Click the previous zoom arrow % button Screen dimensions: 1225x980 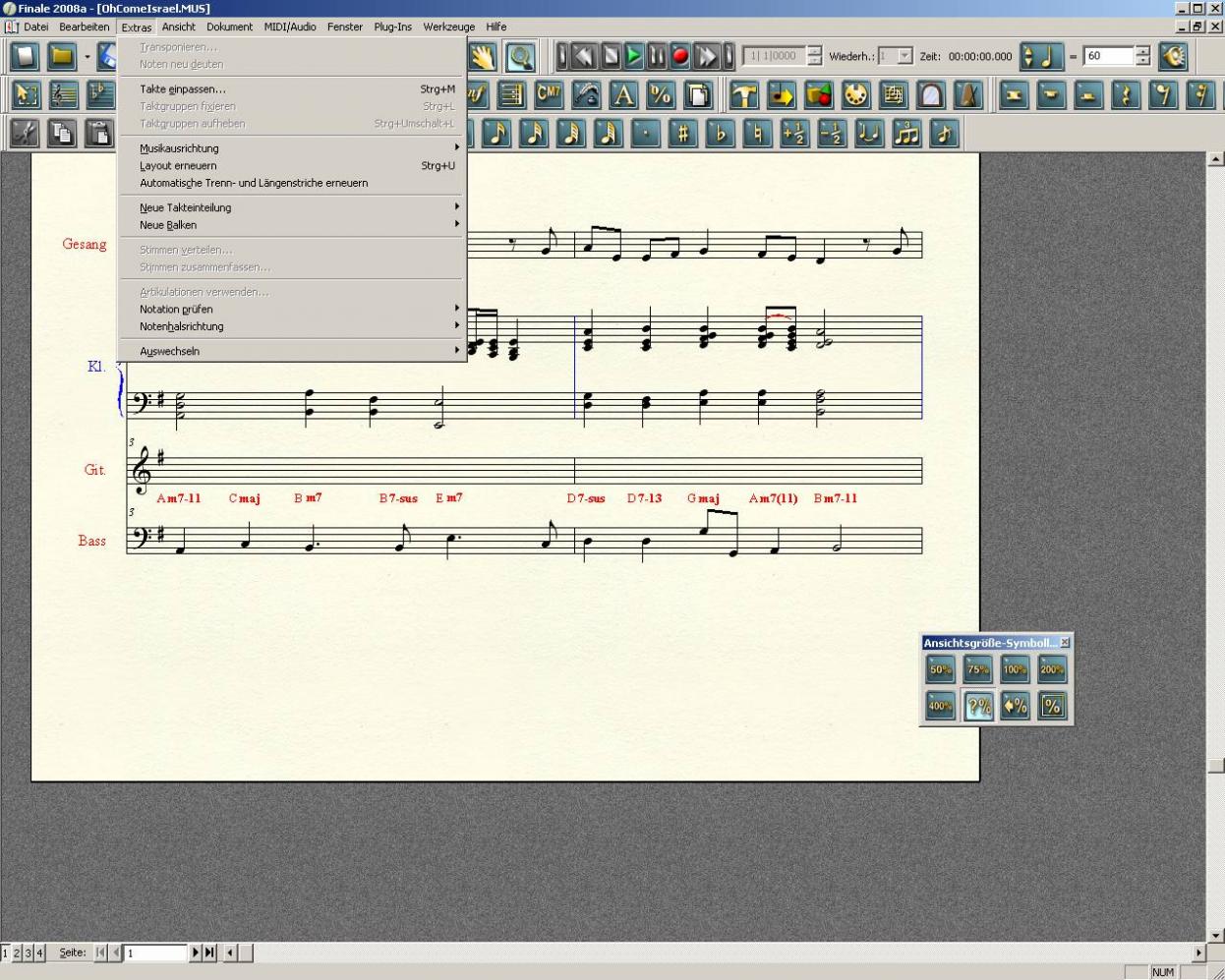click(x=1016, y=706)
